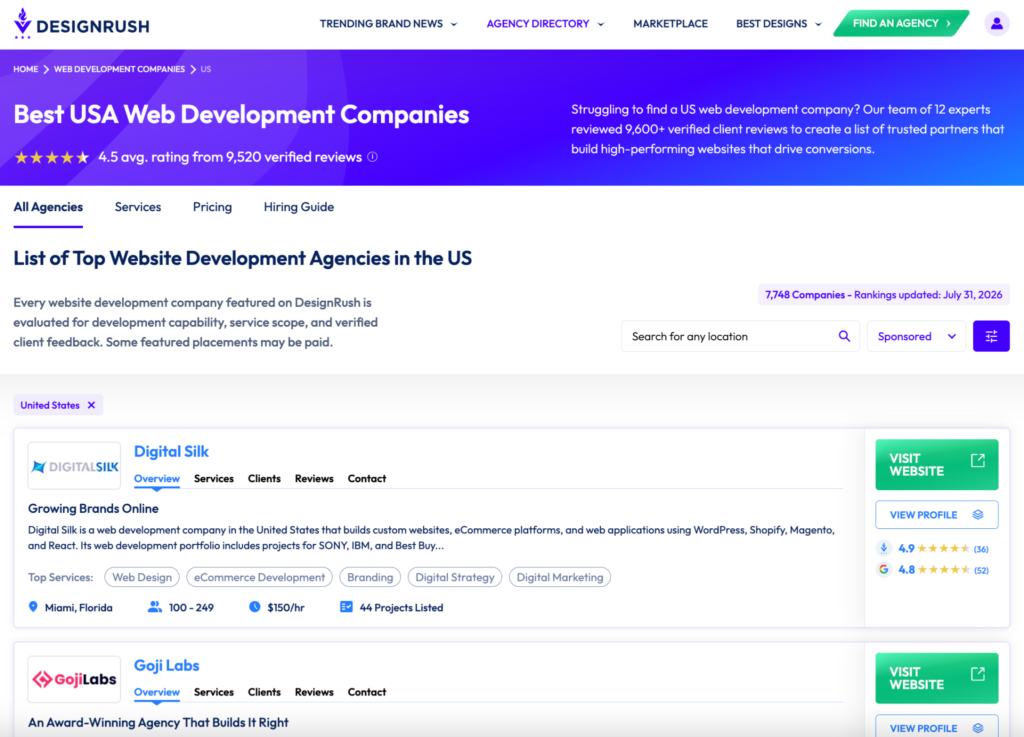This screenshot has height=737, width=1024.
Task: Click the DesignRush logo
Action: pos(82,24)
